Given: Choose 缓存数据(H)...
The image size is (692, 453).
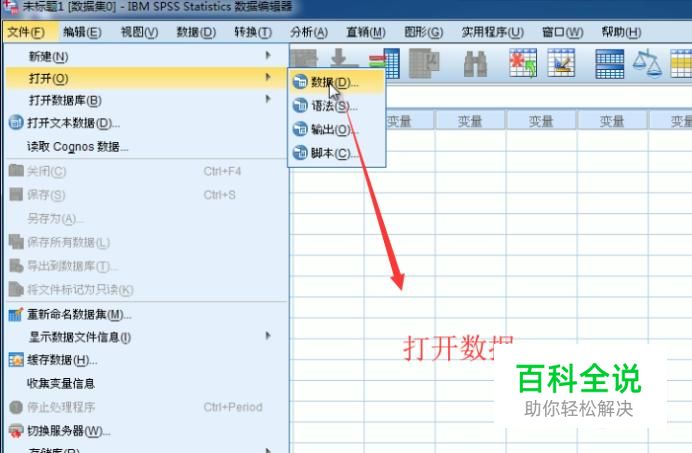Looking at the screenshot, I should coord(147,360).
